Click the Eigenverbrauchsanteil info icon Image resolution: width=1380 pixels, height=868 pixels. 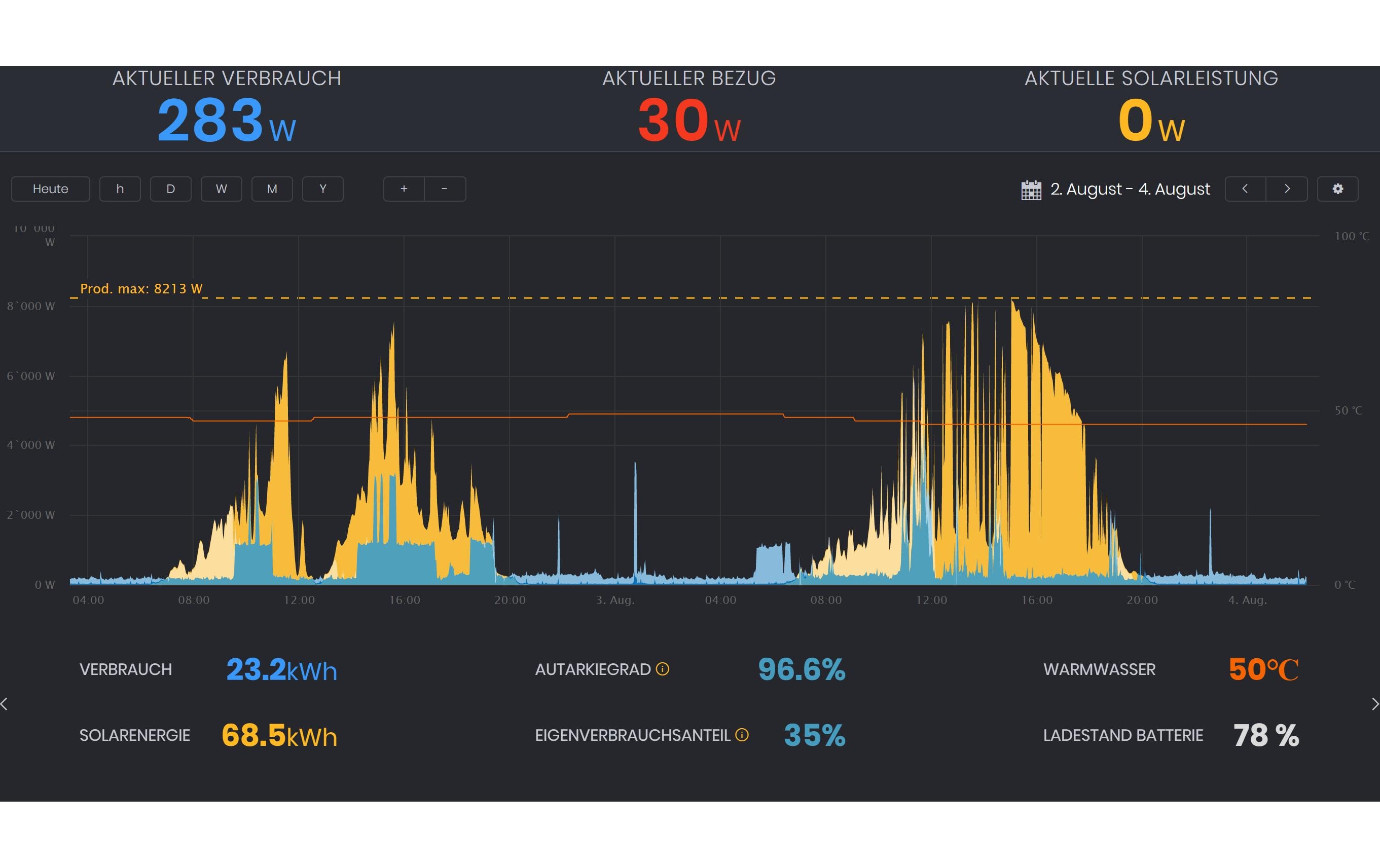click(x=743, y=735)
